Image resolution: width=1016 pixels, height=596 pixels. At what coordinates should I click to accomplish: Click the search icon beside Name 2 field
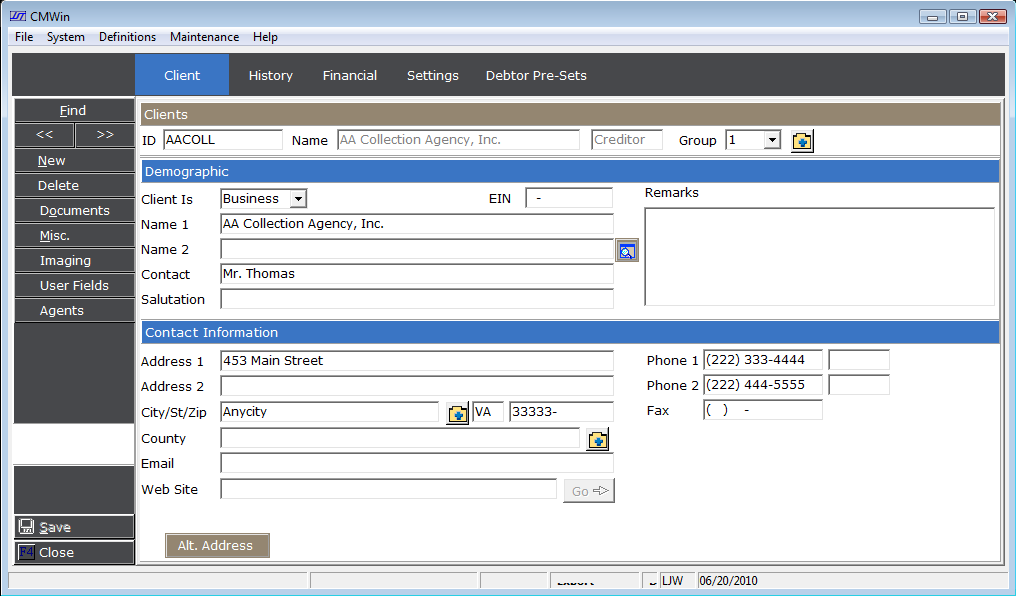pyautogui.click(x=627, y=251)
